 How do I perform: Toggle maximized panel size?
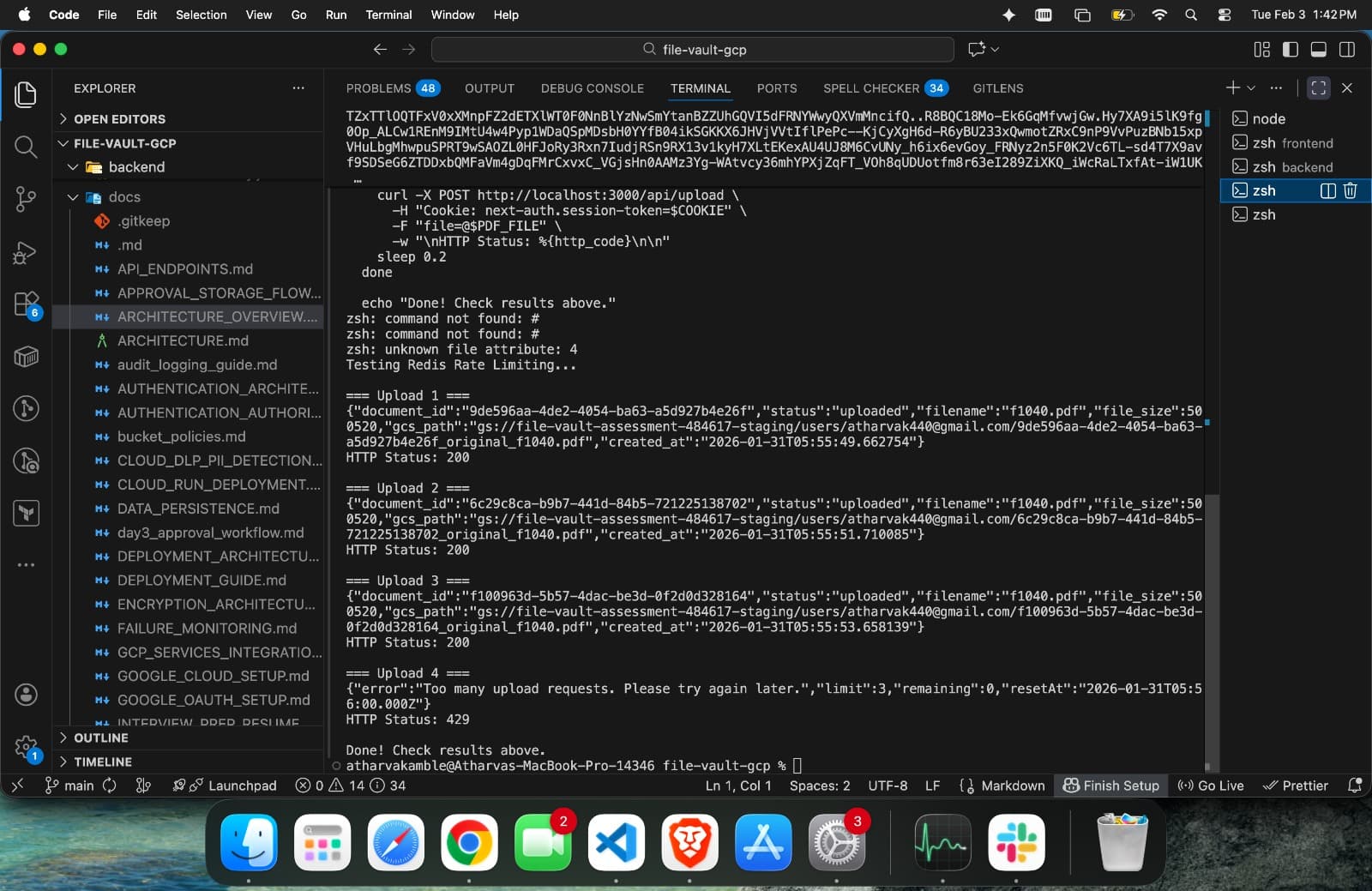tap(1318, 88)
